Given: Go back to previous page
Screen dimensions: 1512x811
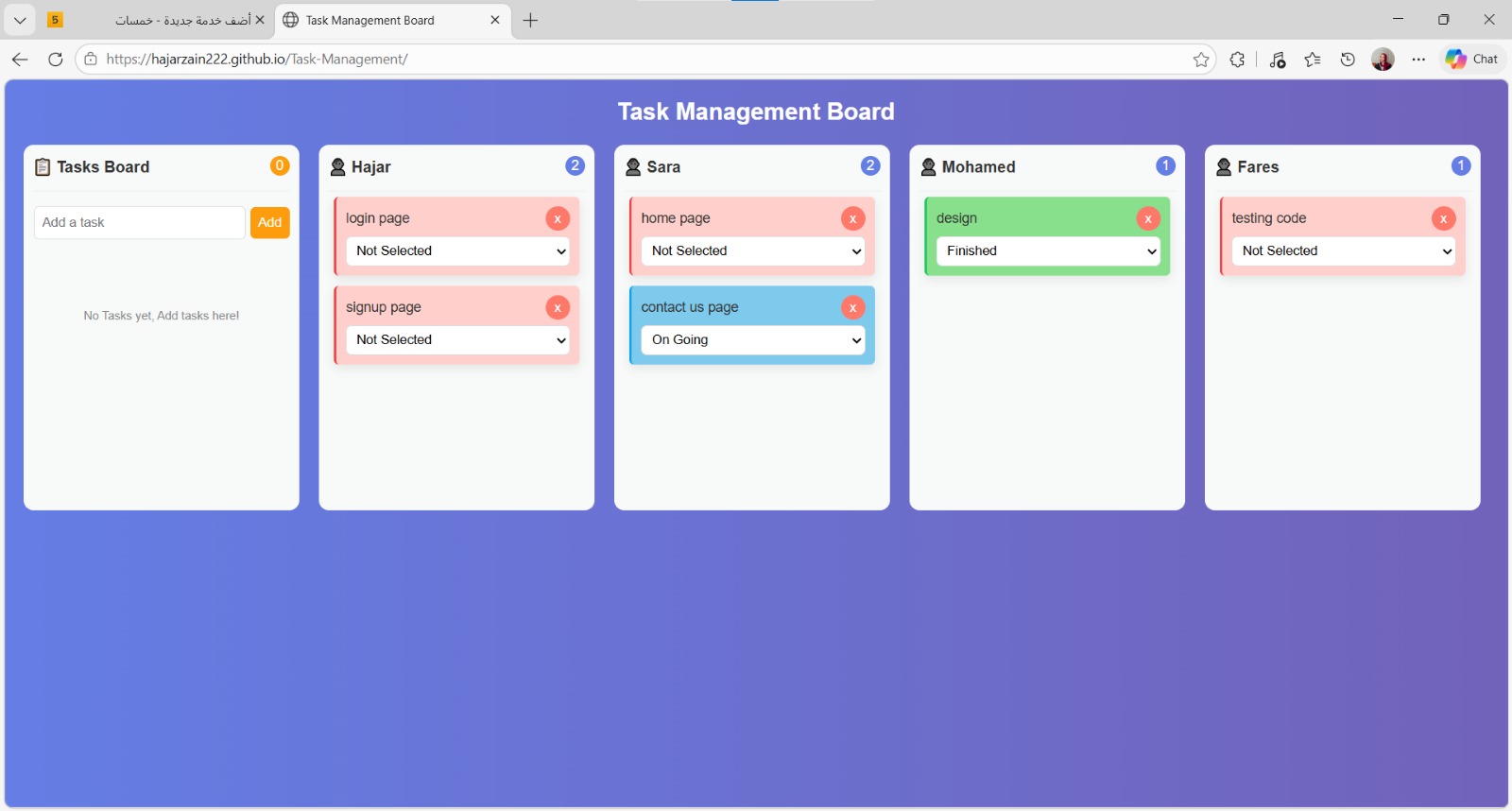Looking at the screenshot, I should pyautogui.click(x=20, y=60).
